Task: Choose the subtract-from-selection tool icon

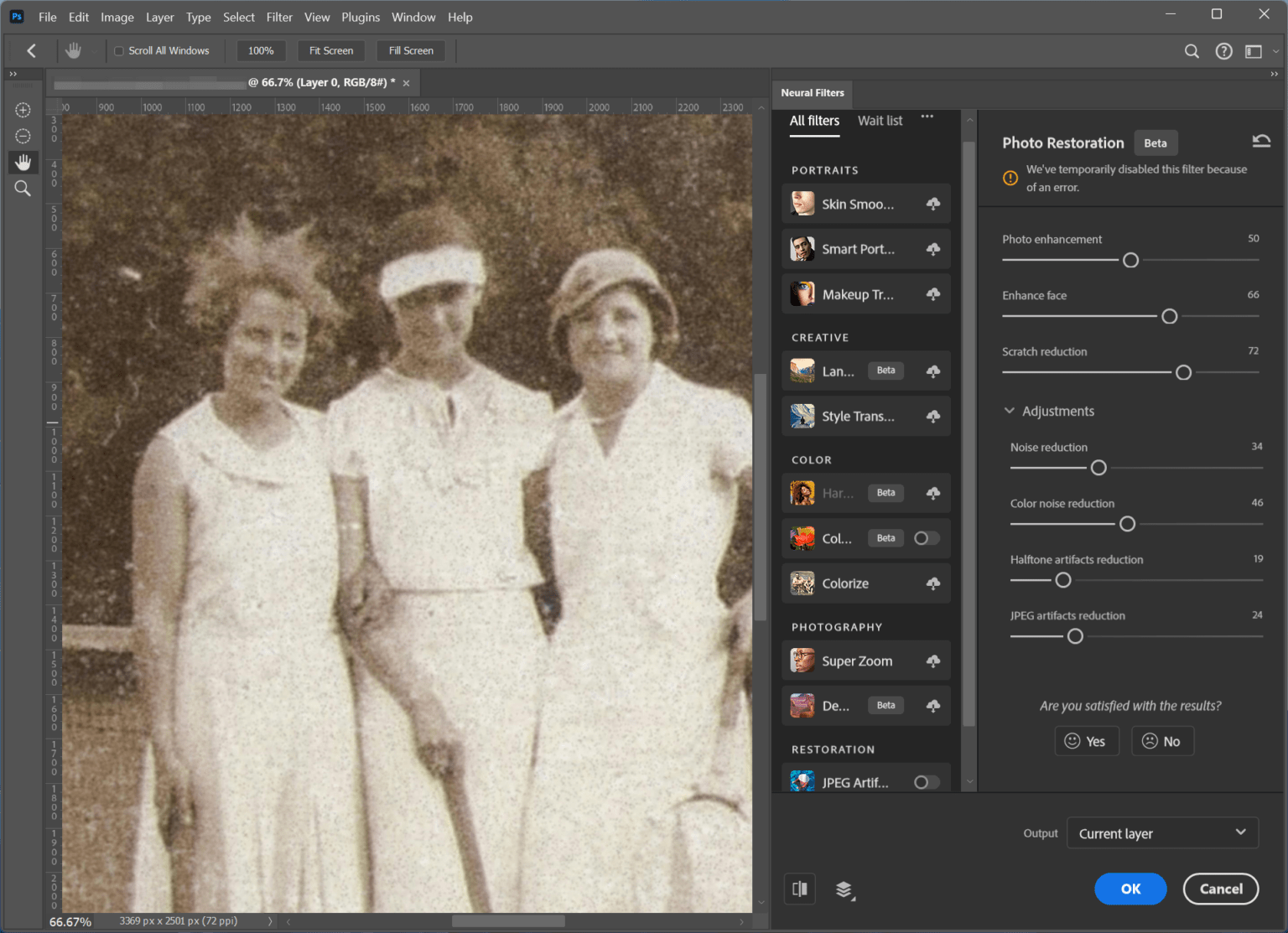Action: pyautogui.click(x=23, y=136)
